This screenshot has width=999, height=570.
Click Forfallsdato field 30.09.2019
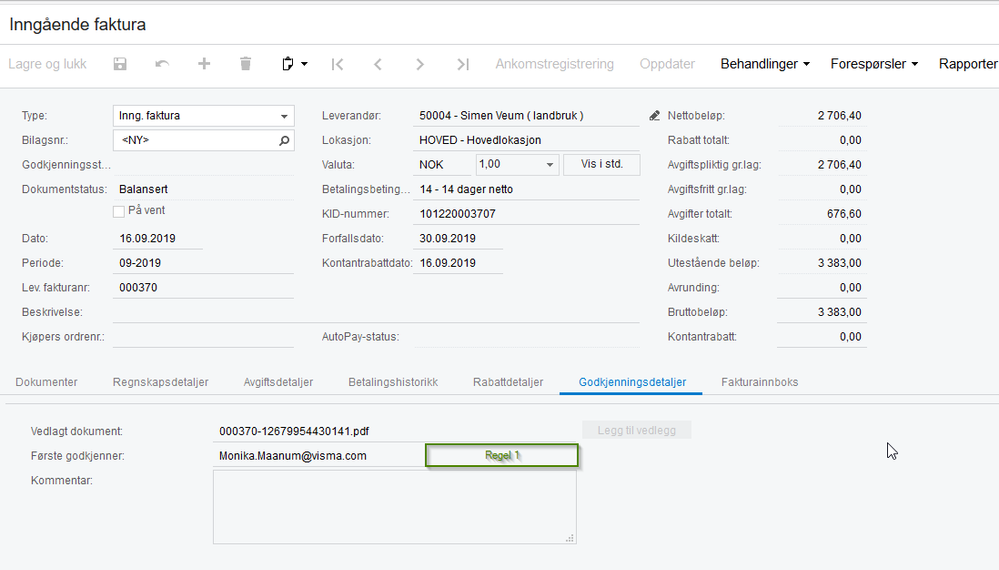click(x=457, y=238)
